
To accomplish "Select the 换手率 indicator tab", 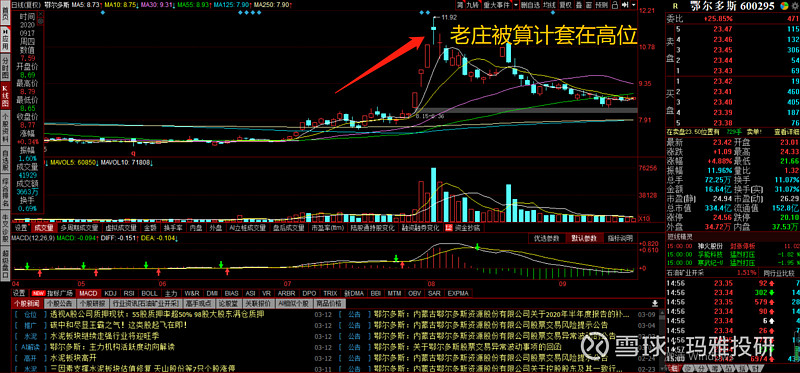I will (x=173, y=228).
